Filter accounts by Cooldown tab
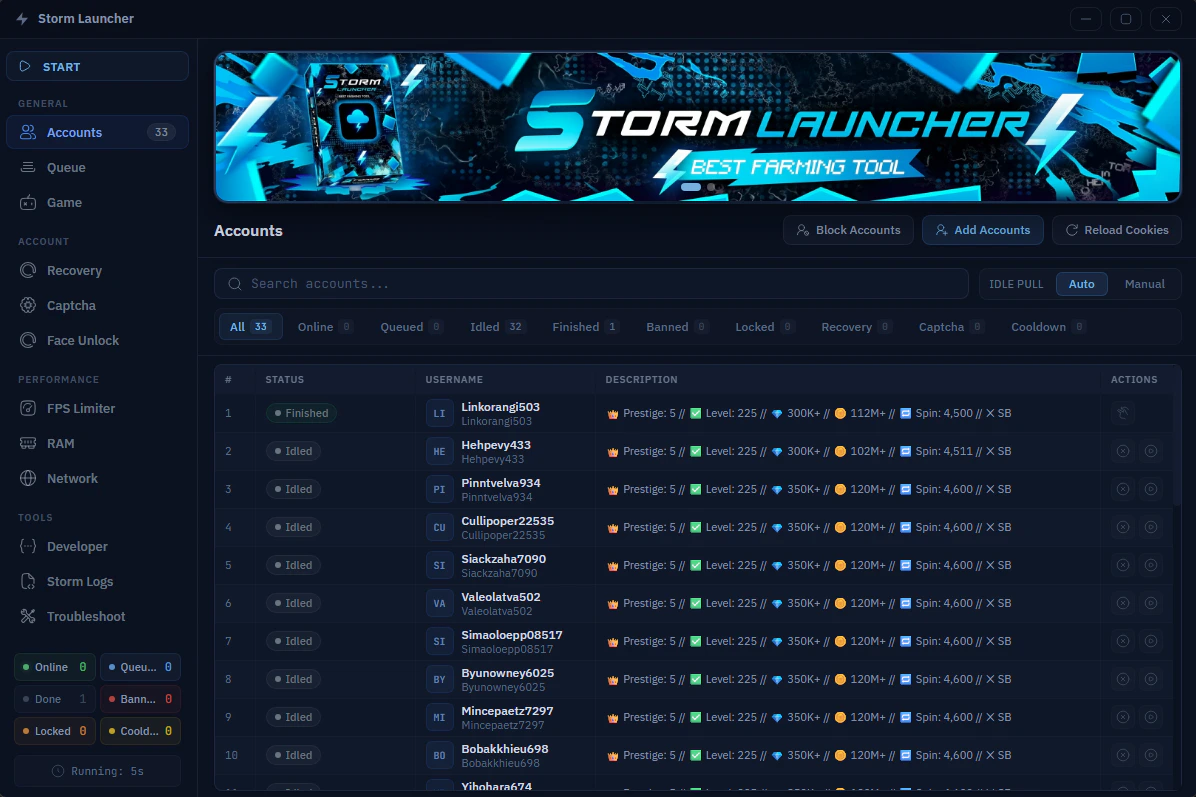This screenshot has width=1196, height=797. tap(1048, 326)
